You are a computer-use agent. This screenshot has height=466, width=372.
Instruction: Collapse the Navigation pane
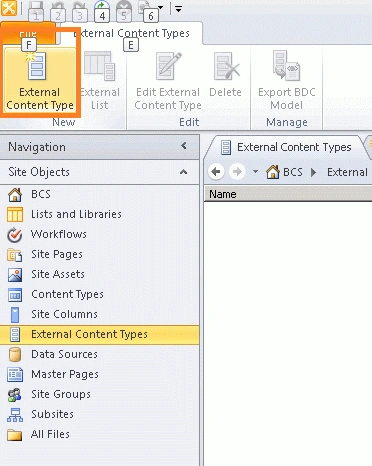point(184,146)
